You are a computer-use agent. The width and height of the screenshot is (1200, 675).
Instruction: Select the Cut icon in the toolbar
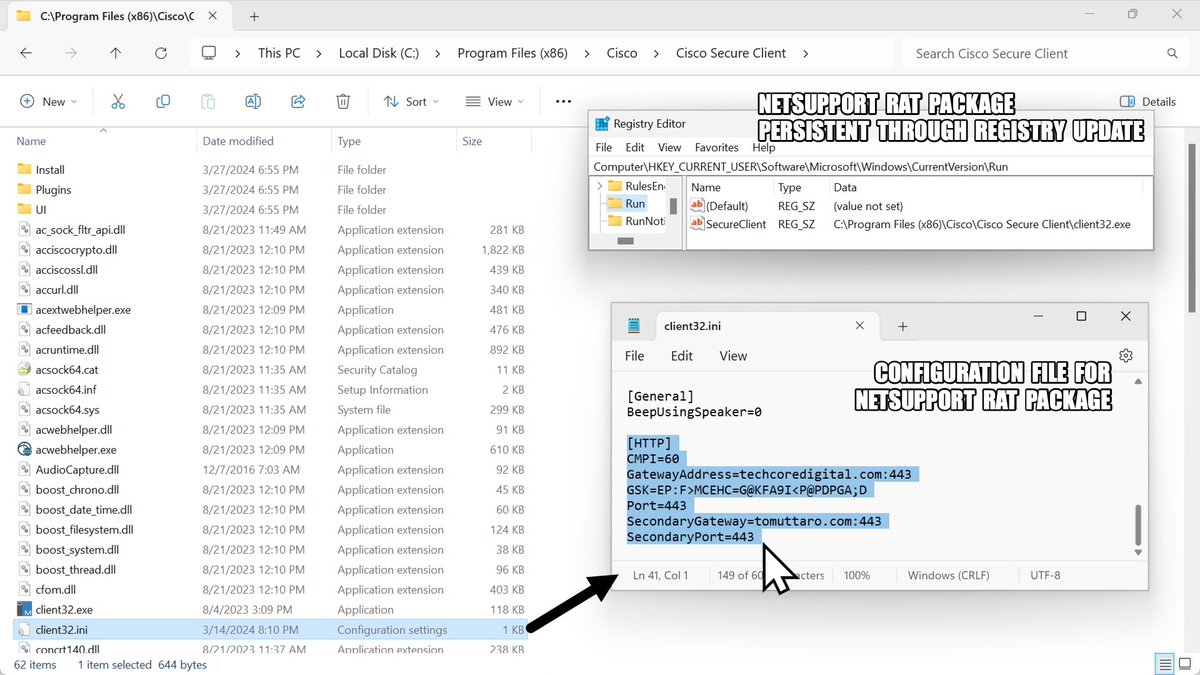(118, 101)
